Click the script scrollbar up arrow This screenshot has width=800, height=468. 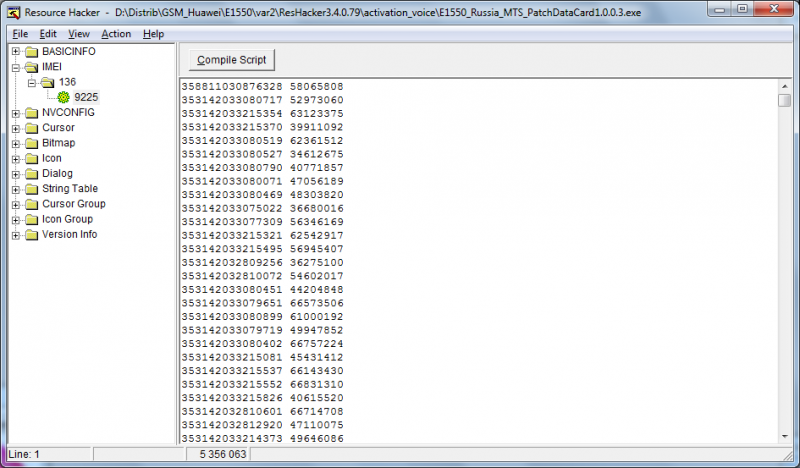(x=785, y=86)
